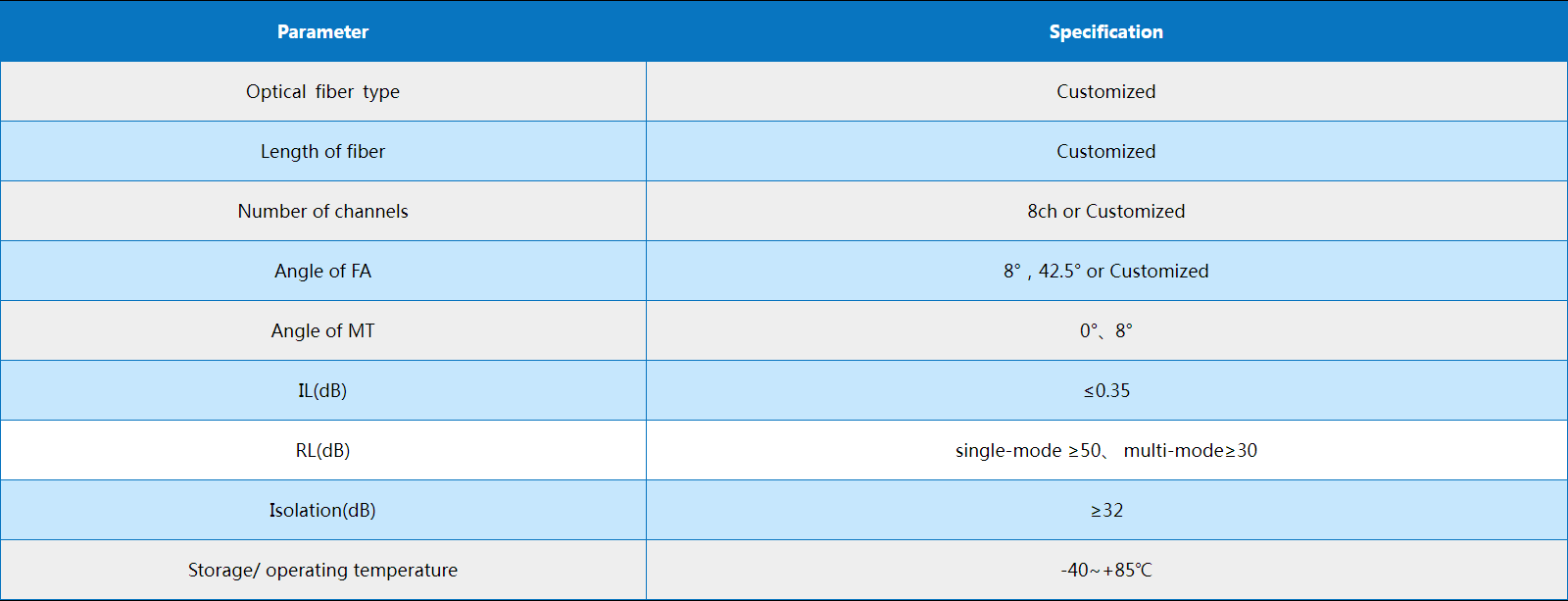
Task: Click the Angle of MT label
Action: [x=322, y=330]
